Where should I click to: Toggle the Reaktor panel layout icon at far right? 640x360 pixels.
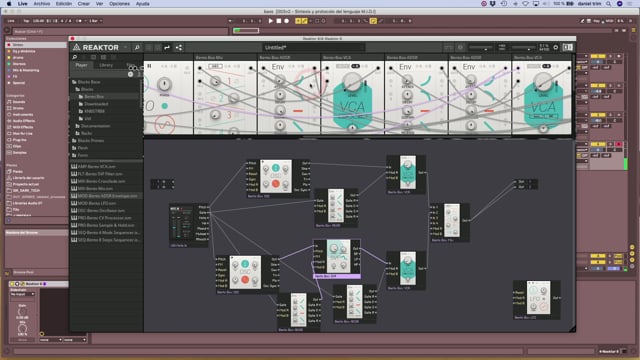click(x=567, y=47)
